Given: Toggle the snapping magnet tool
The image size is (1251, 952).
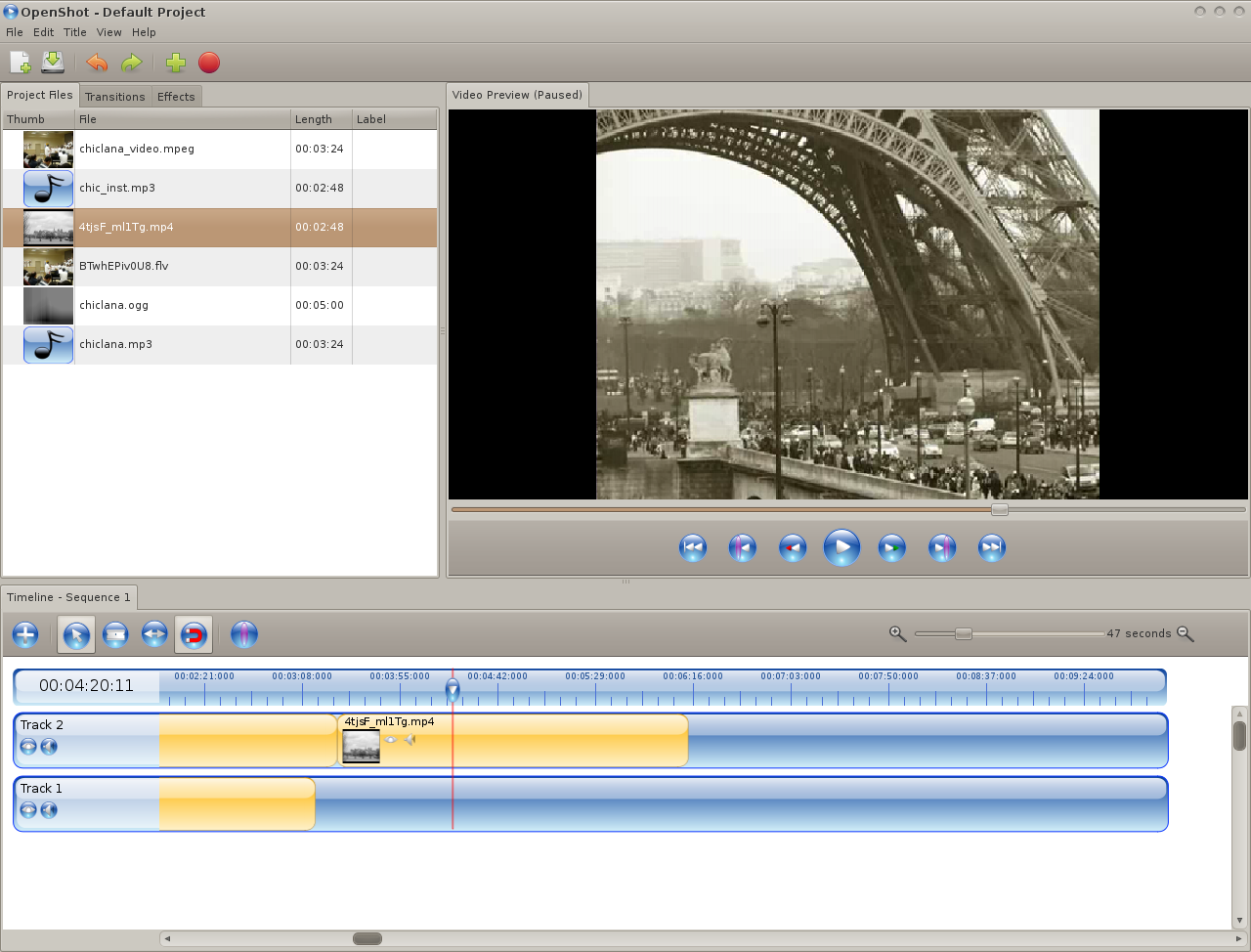Looking at the screenshot, I should 194,634.
